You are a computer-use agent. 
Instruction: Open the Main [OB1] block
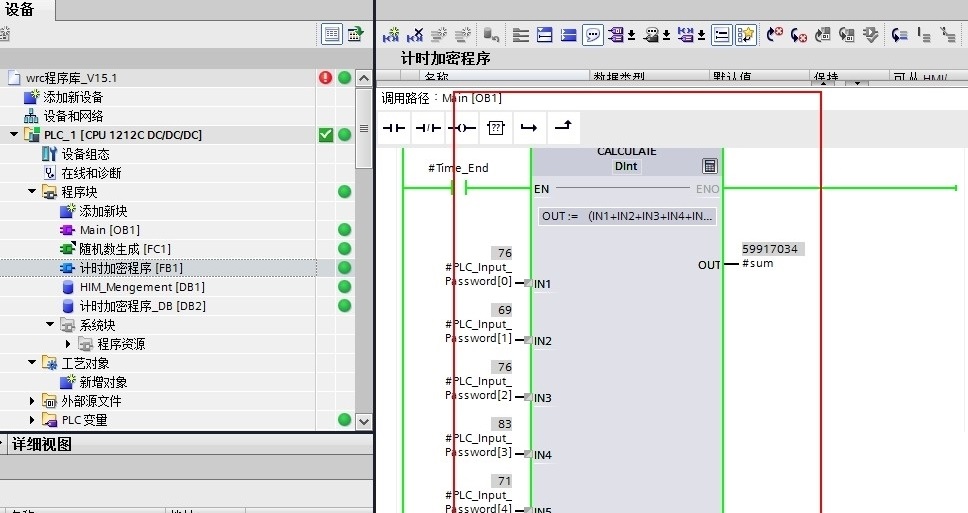[x=110, y=230]
